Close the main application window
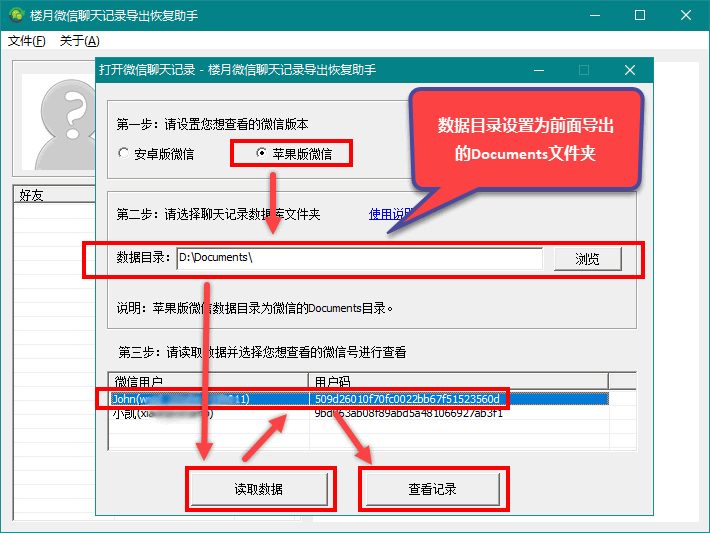 tap(686, 15)
